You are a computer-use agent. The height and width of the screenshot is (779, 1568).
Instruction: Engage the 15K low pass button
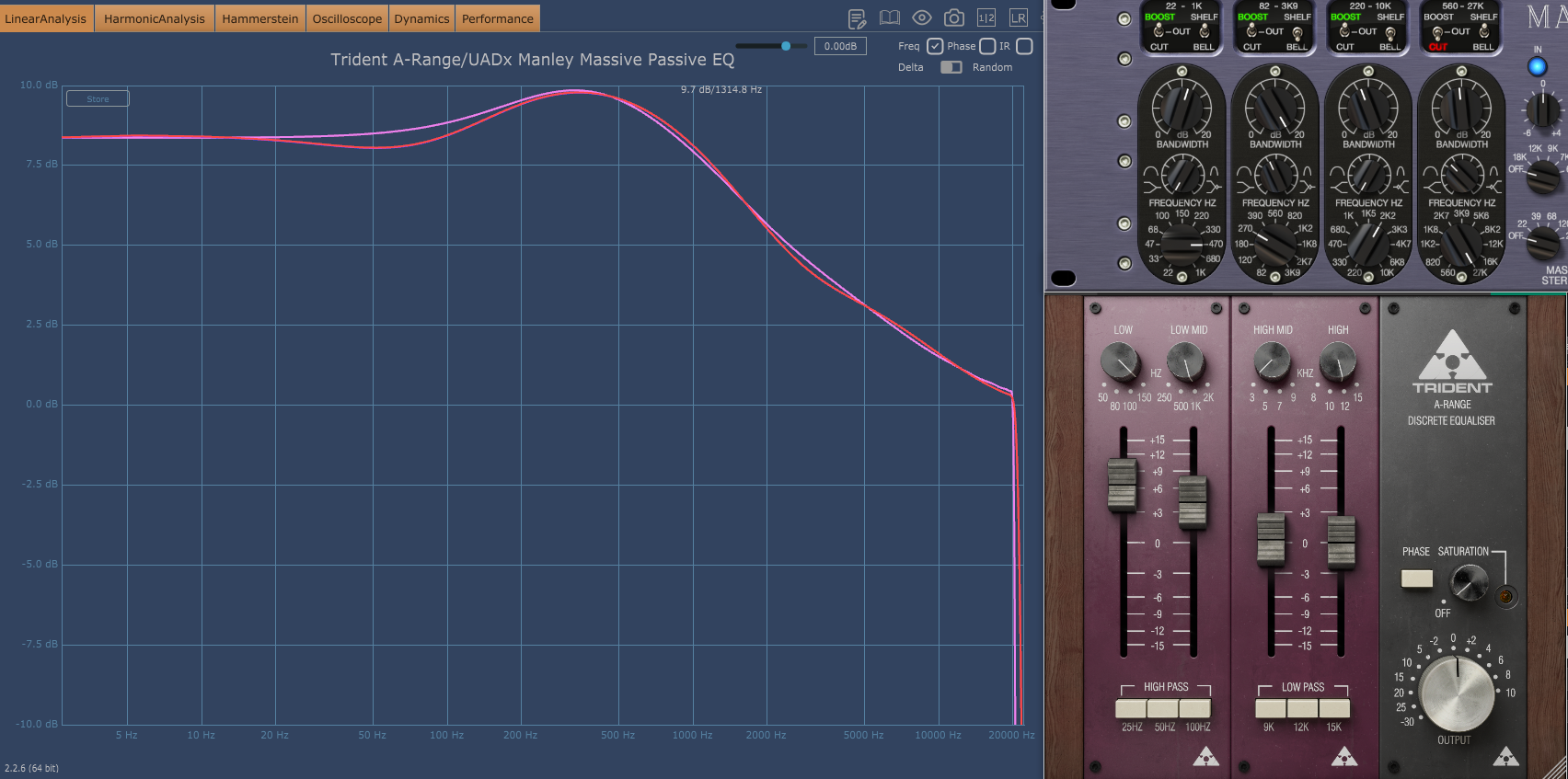pyautogui.click(x=1334, y=708)
